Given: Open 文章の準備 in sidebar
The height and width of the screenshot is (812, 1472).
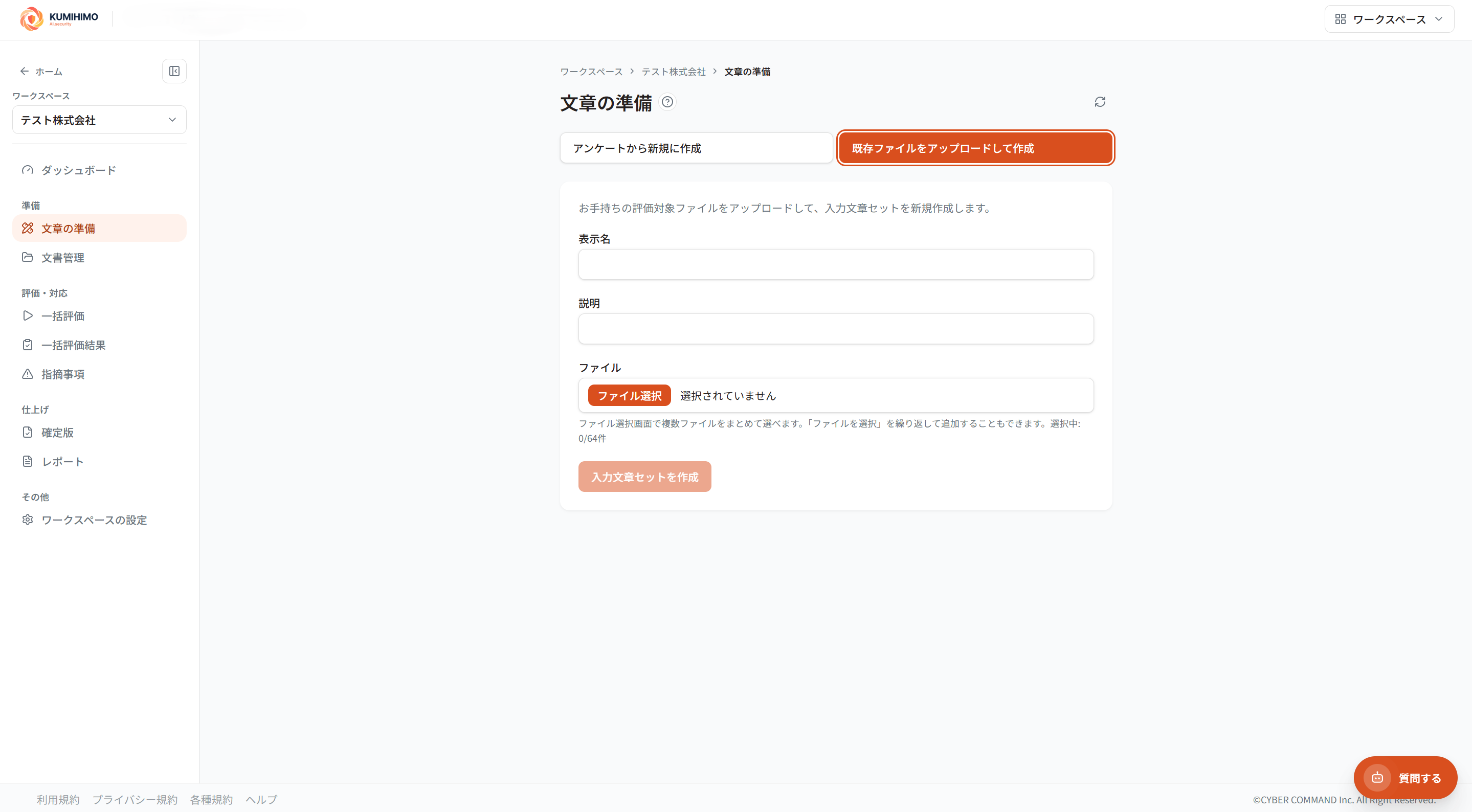Looking at the screenshot, I should [99, 229].
